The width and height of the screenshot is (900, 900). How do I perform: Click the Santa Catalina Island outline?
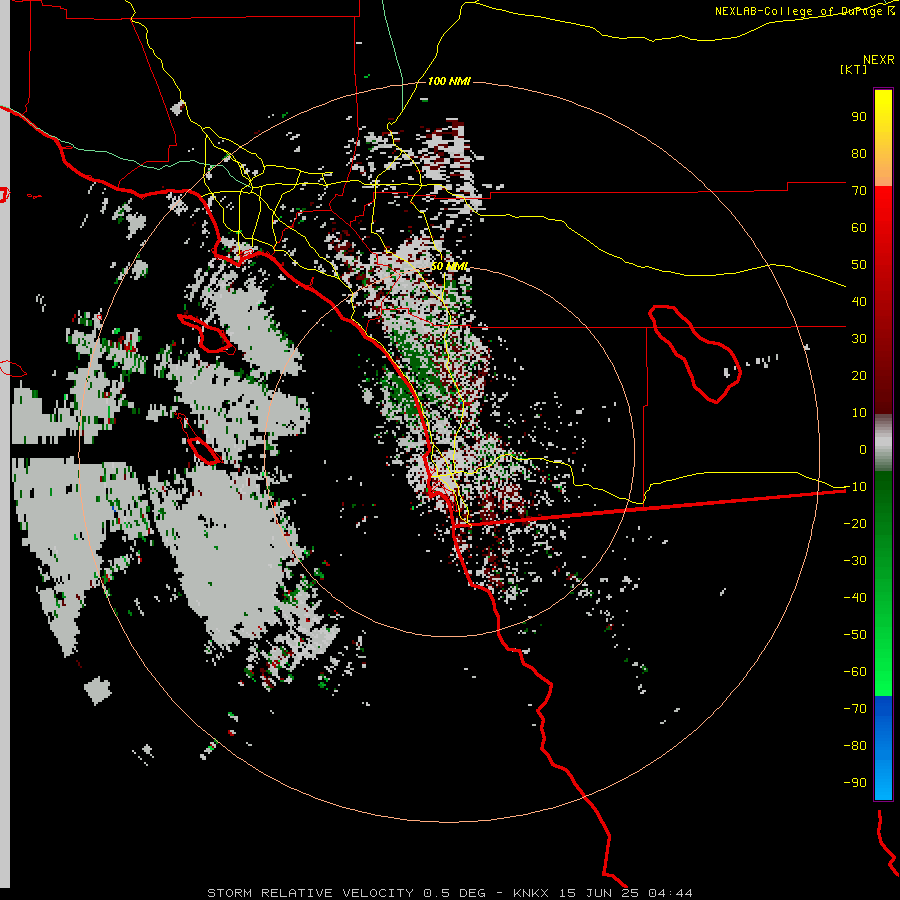pos(205,333)
